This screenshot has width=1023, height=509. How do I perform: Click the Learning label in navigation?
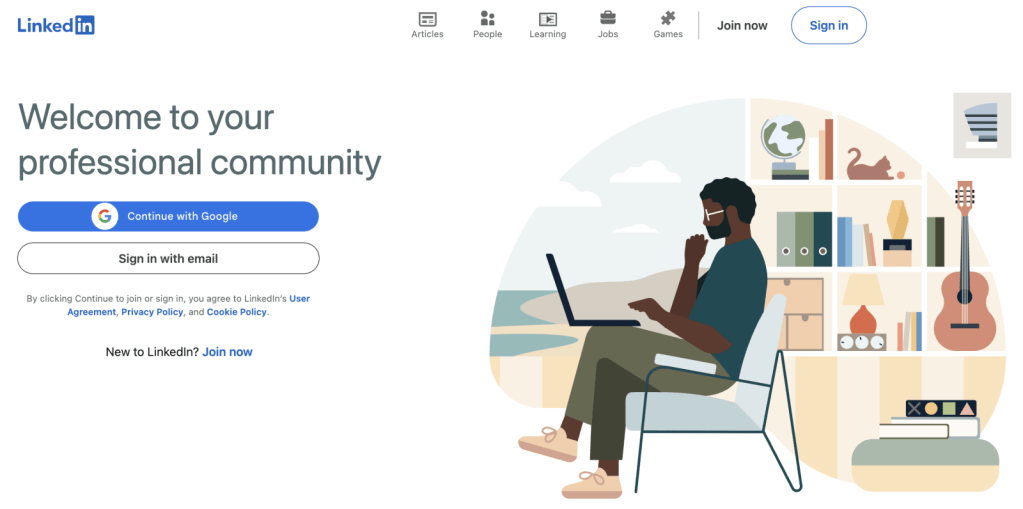click(547, 34)
